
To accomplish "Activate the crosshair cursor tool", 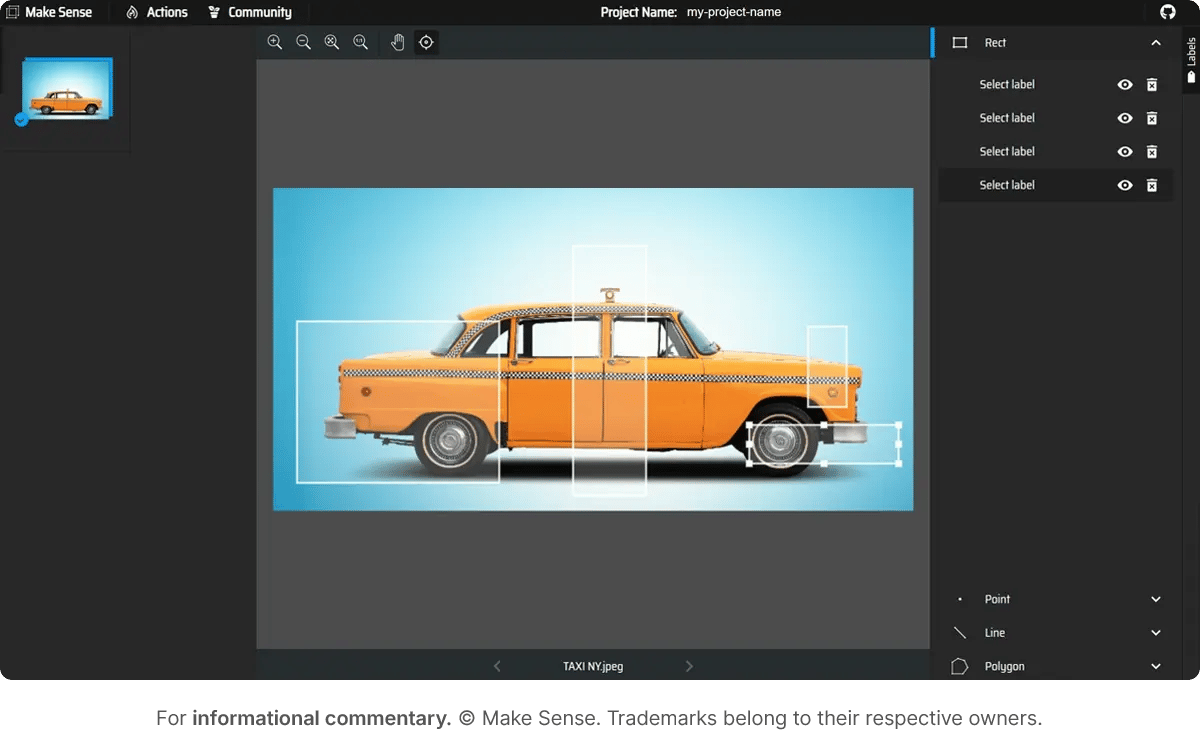I will coord(426,42).
